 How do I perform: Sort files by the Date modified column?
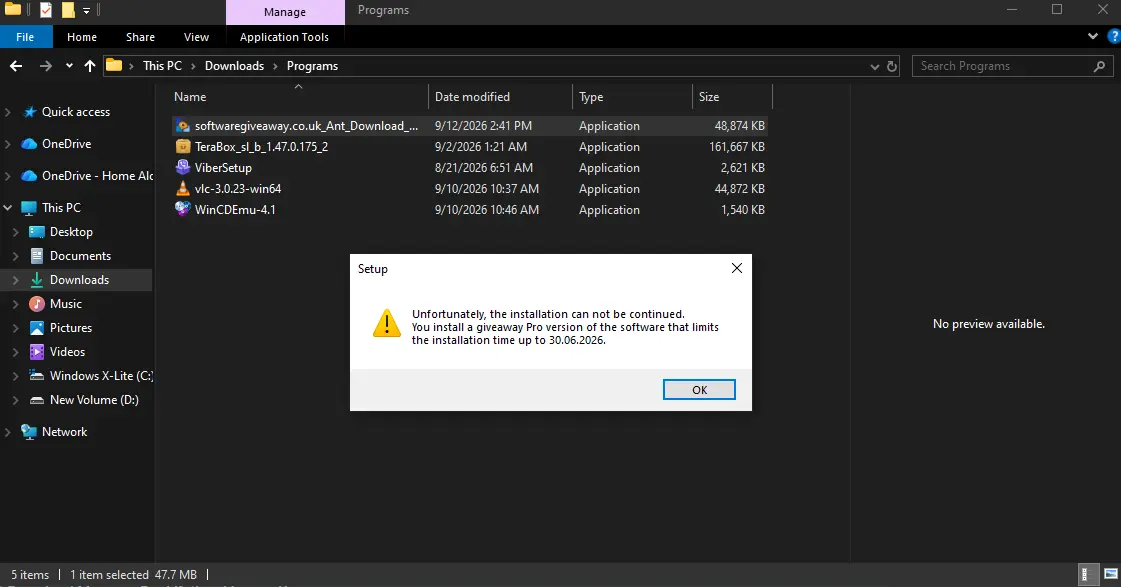tap(472, 97)
